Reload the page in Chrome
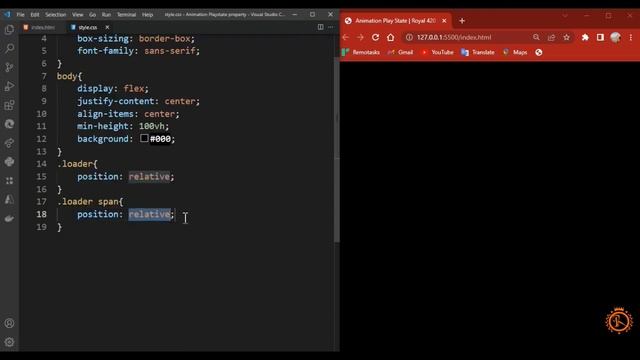 tap(375, 37)
